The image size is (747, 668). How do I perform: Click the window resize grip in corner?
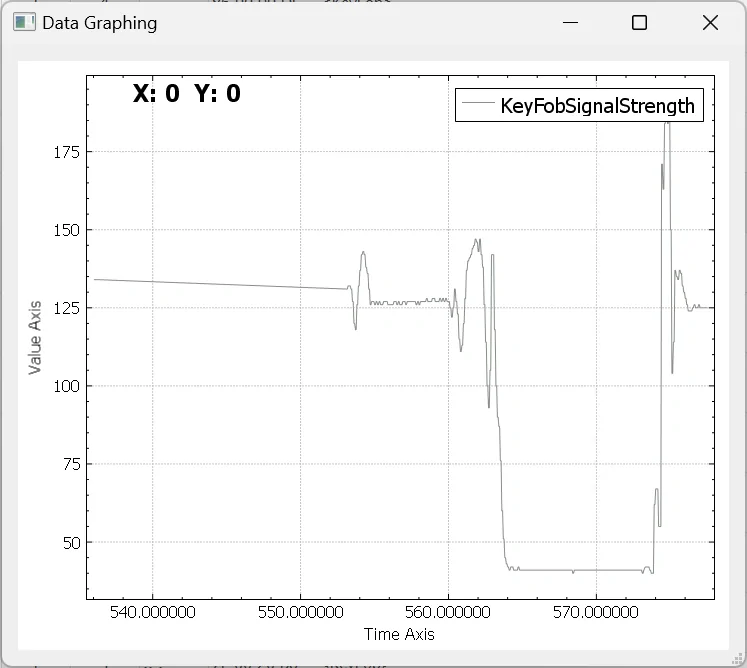click(737, 658)
